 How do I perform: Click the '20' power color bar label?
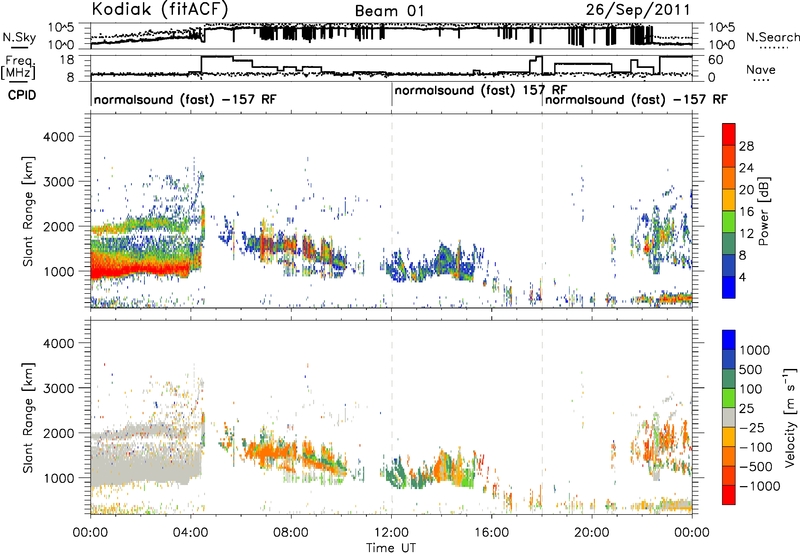tap(746, 190)
